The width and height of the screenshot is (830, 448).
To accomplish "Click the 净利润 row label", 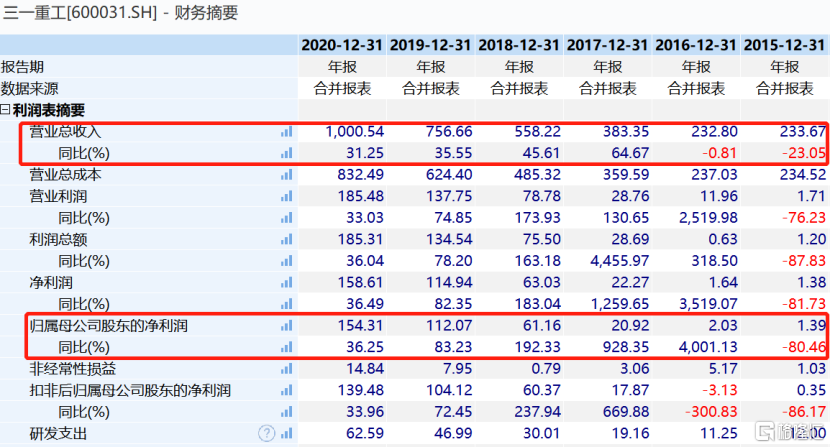I will pos(51,283).
